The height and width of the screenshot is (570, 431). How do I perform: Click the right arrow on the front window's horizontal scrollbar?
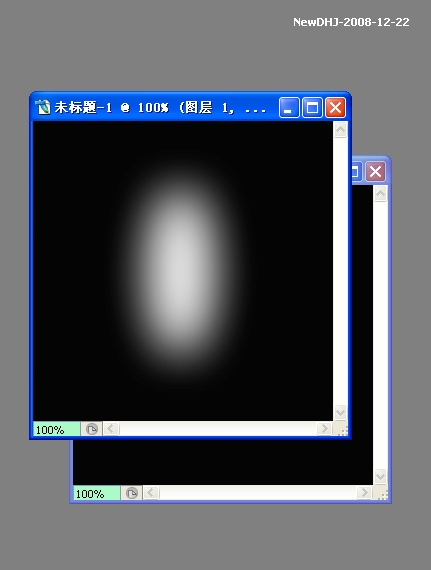tap(324, 429)
